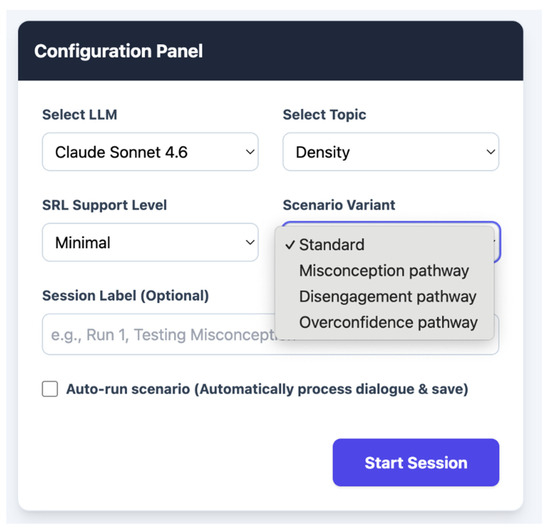
Task: Click the Scenario Variant field label
Action: click(339, 205)
